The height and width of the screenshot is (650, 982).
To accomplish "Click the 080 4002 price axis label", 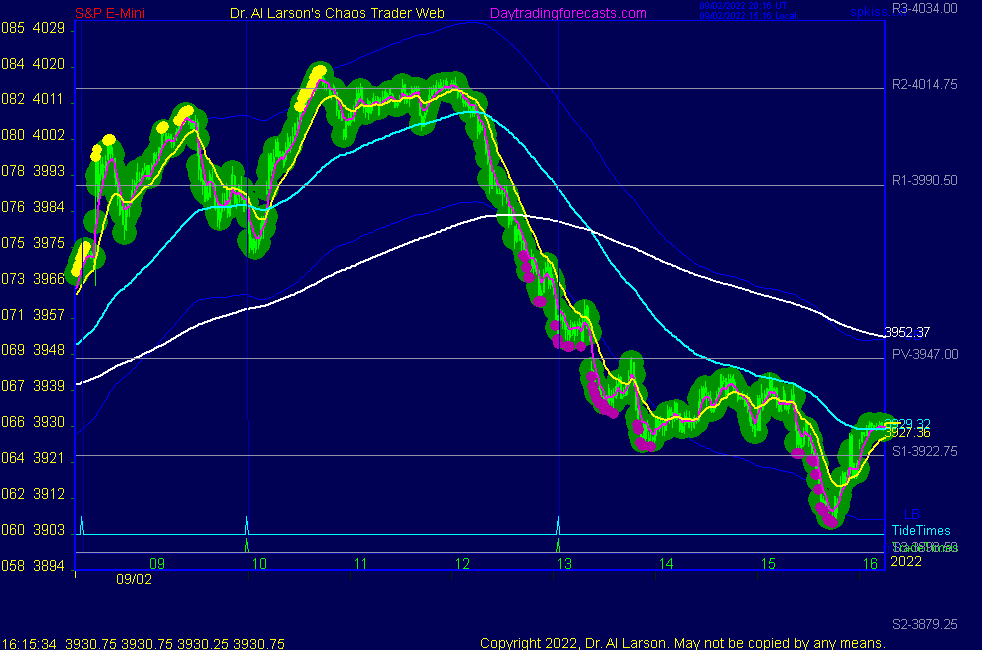I will 33,135.
